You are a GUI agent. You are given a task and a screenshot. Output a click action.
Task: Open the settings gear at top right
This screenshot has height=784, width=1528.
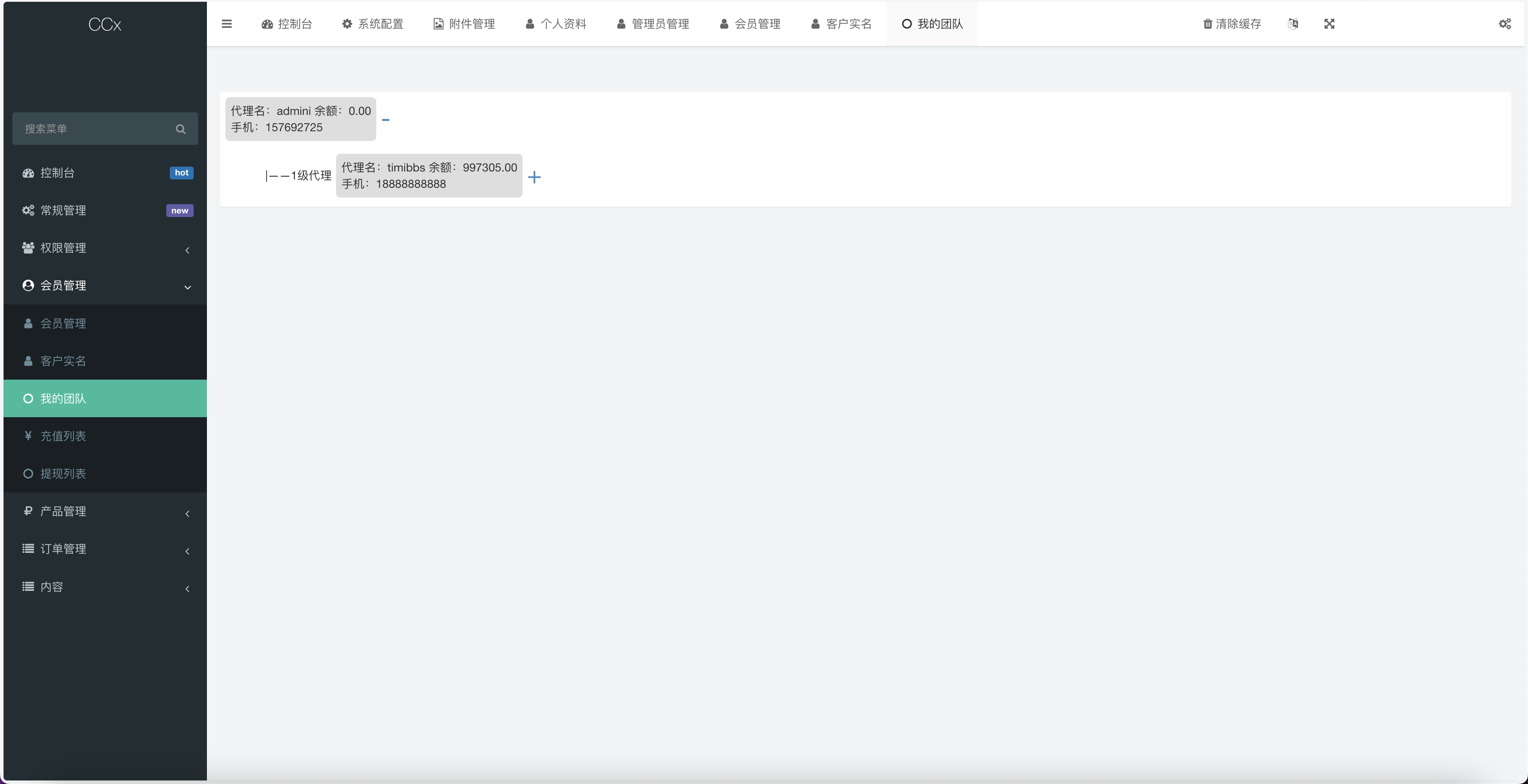click(1505, 24)
